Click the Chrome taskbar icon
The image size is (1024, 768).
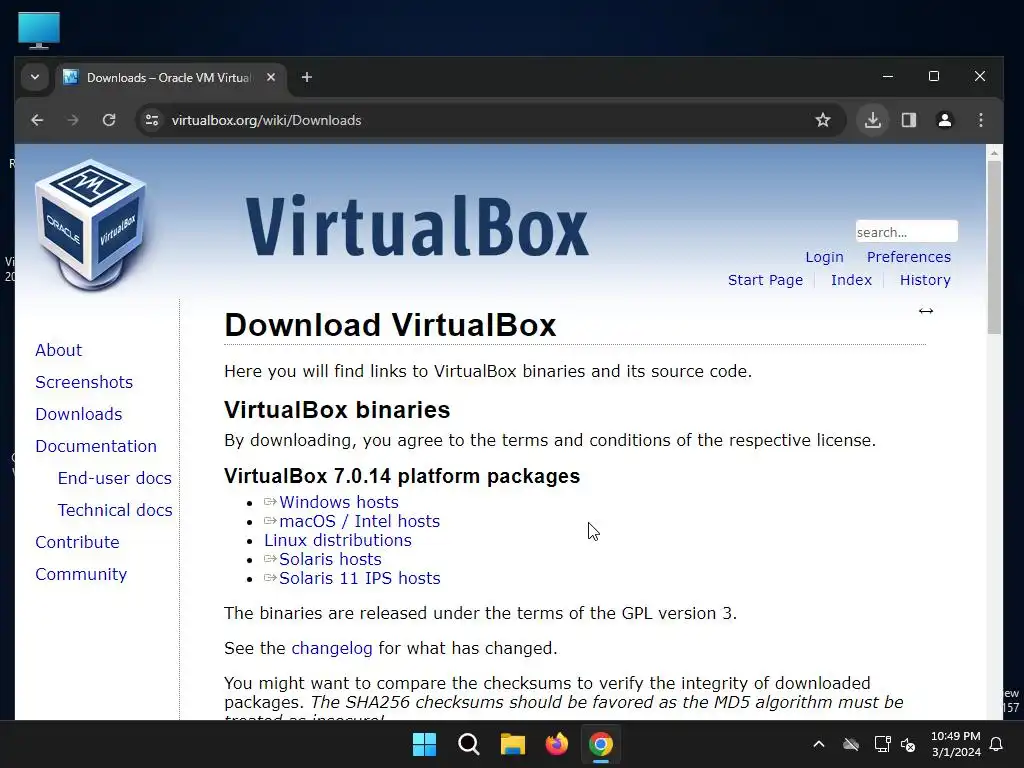click(x=601, y=744)
